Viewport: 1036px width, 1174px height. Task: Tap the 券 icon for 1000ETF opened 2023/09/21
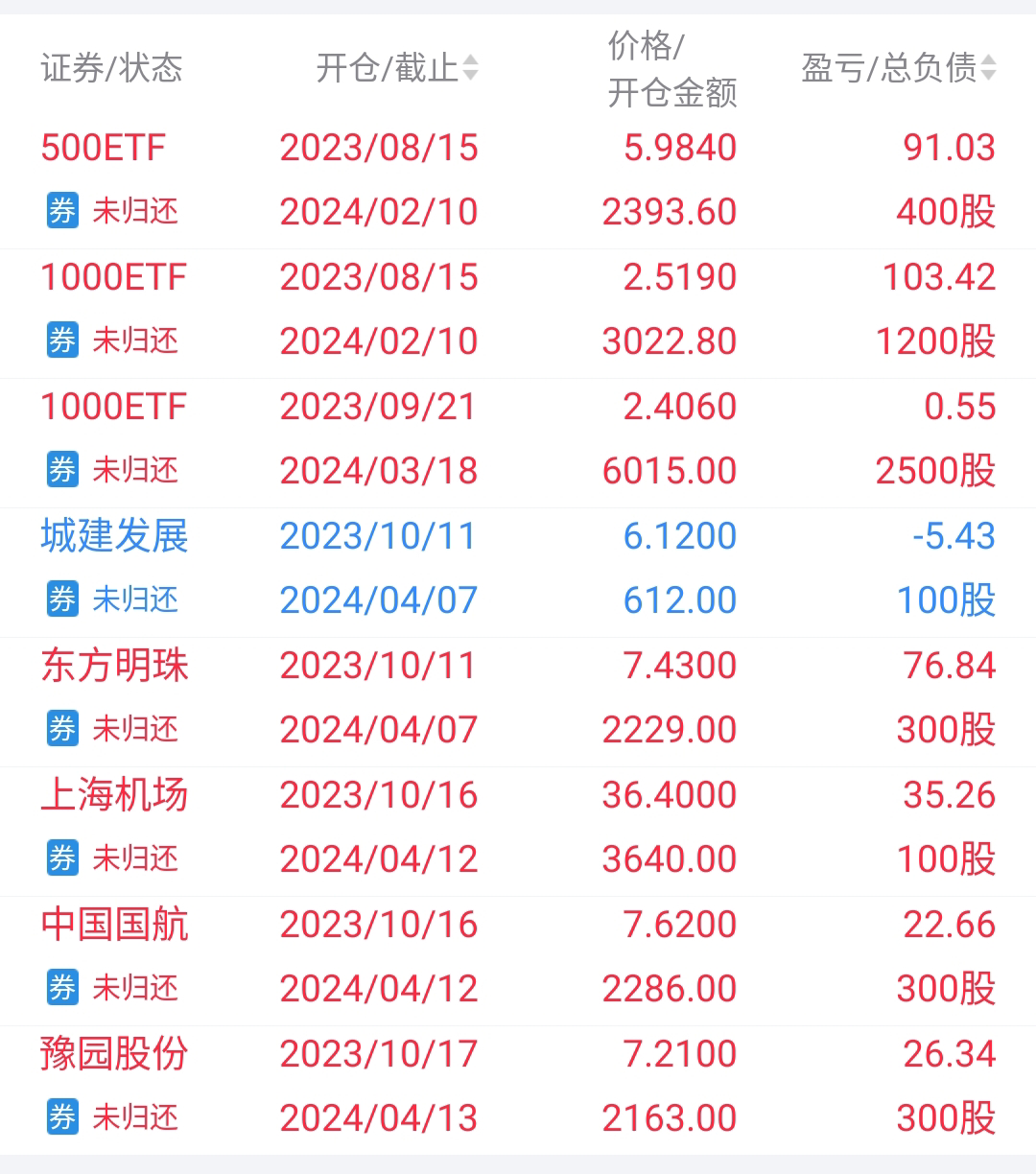(62, 470)
